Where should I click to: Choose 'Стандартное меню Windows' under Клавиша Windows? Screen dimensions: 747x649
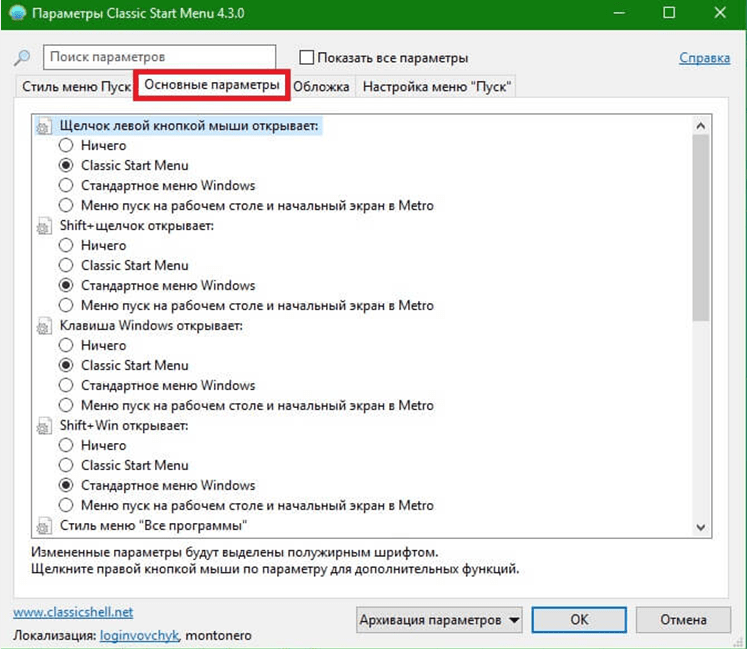(66, 385)
